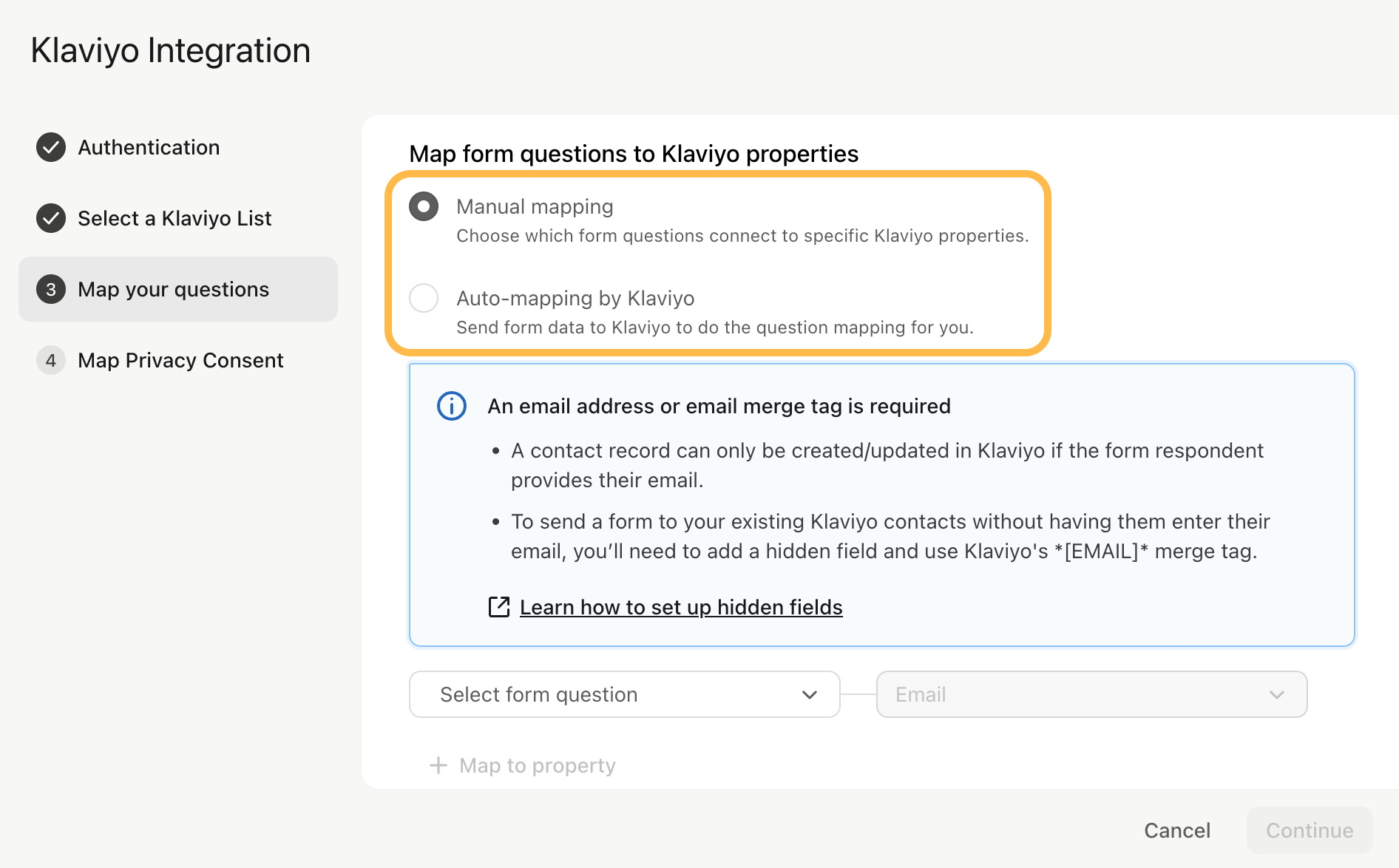The height and width of the screenshot is (868, 1399).
Task: Click the chevron on the Email dropdown
Action: 1277,695
